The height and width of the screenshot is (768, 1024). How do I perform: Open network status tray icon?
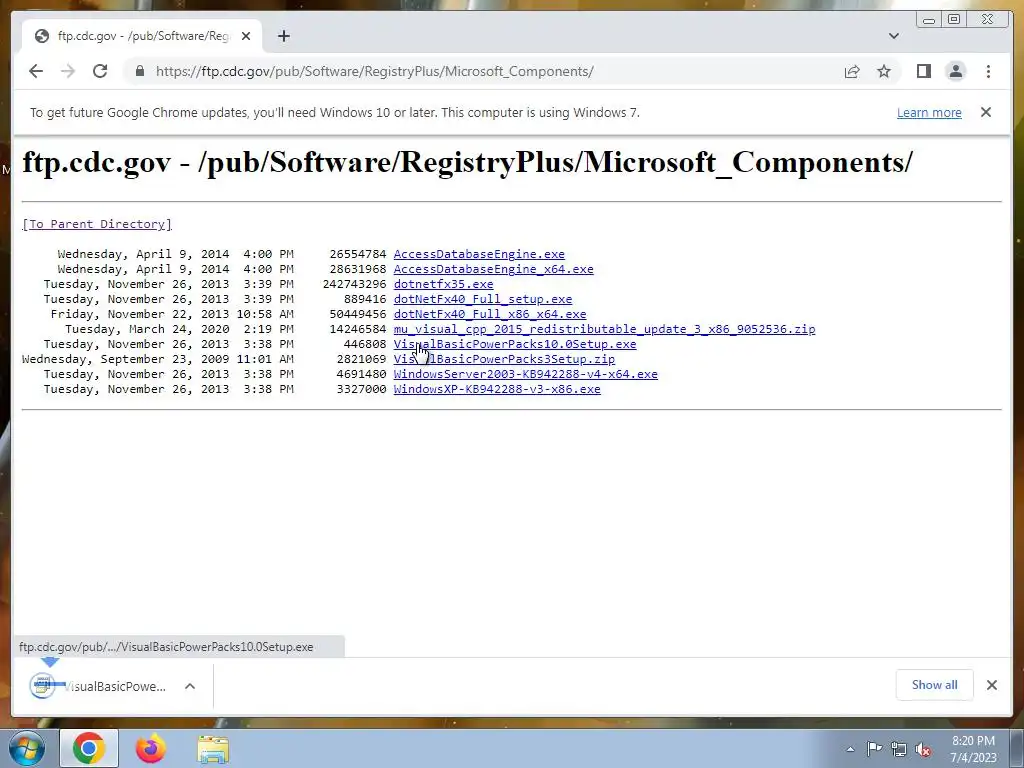point(899,750)
